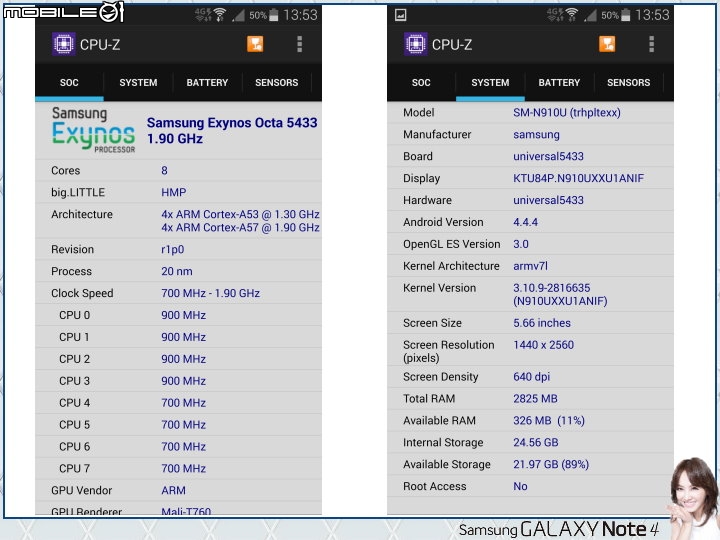Tap the Hardware row label
The image size is (720, 540).
tap(428, 200)
